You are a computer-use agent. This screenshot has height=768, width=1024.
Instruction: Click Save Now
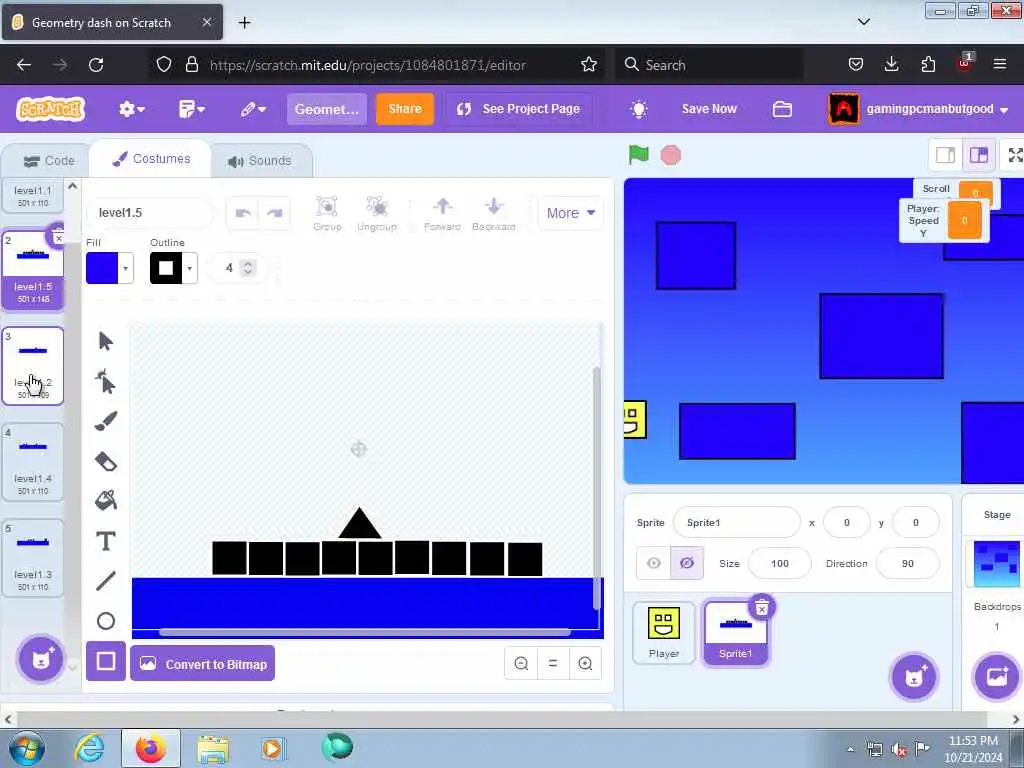point(709,109)
